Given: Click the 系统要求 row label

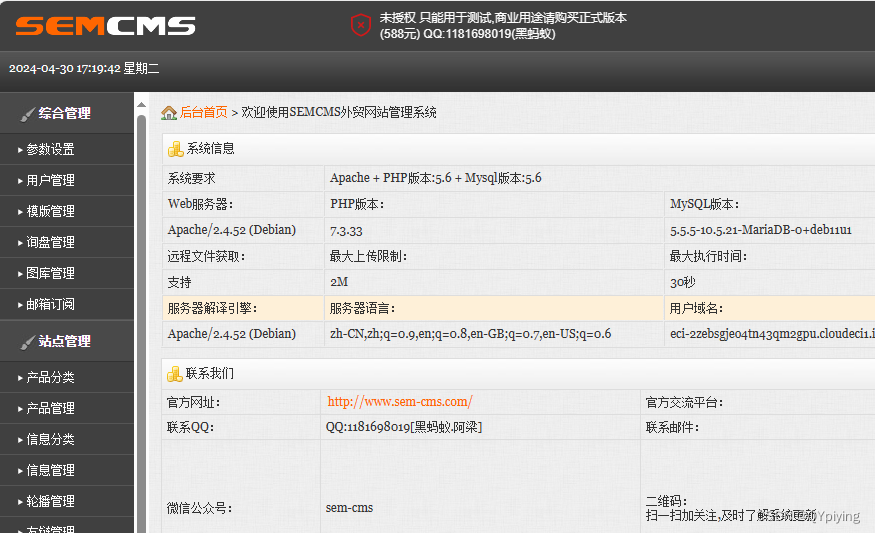Looking at the screenshot, I should click(x=191, y=179).
